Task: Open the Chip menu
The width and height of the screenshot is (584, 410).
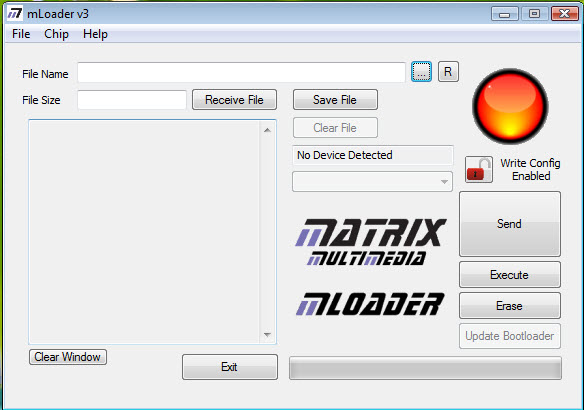Action: (56, 34)
